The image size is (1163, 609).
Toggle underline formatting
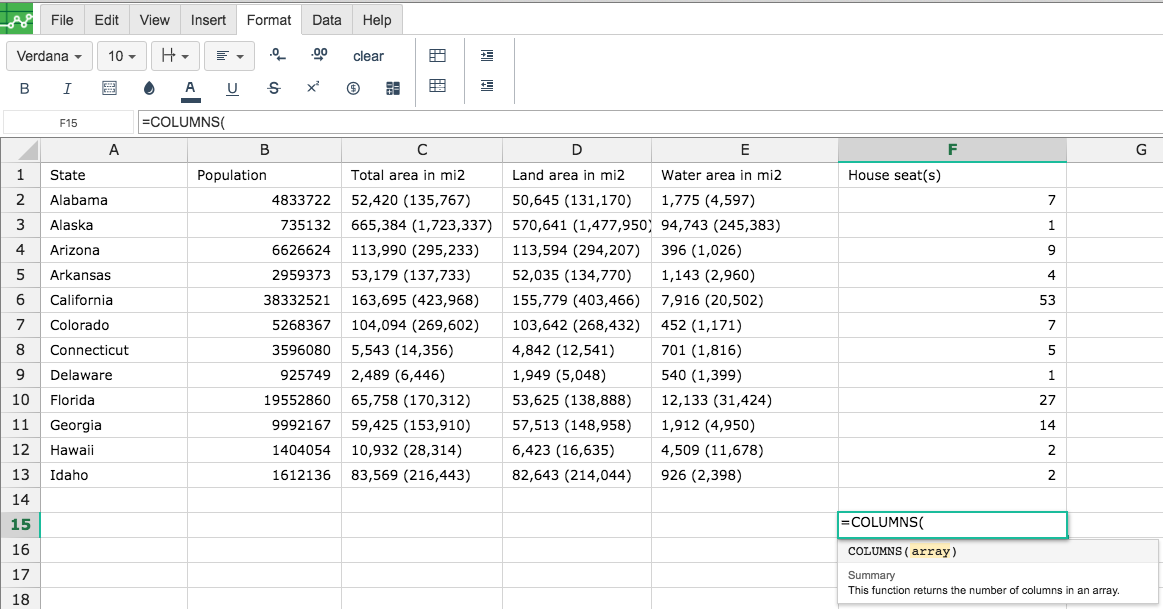[232, 88]
